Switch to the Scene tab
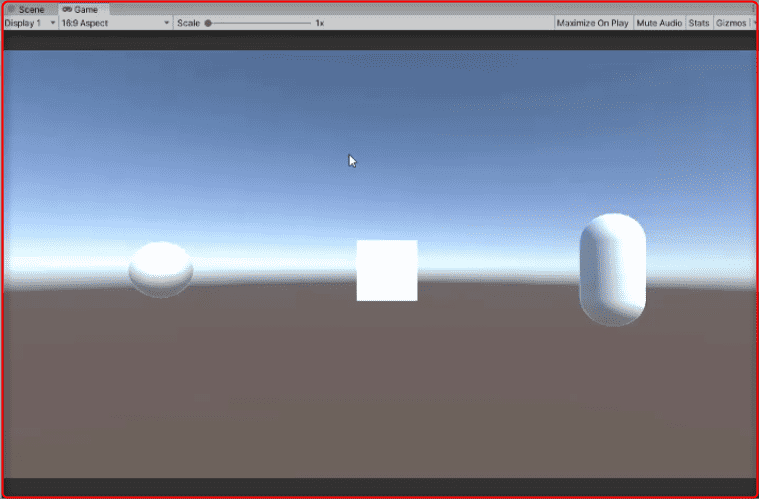This screenshot has width=759, height=499. pyautogui.click(x=31, y=10)
